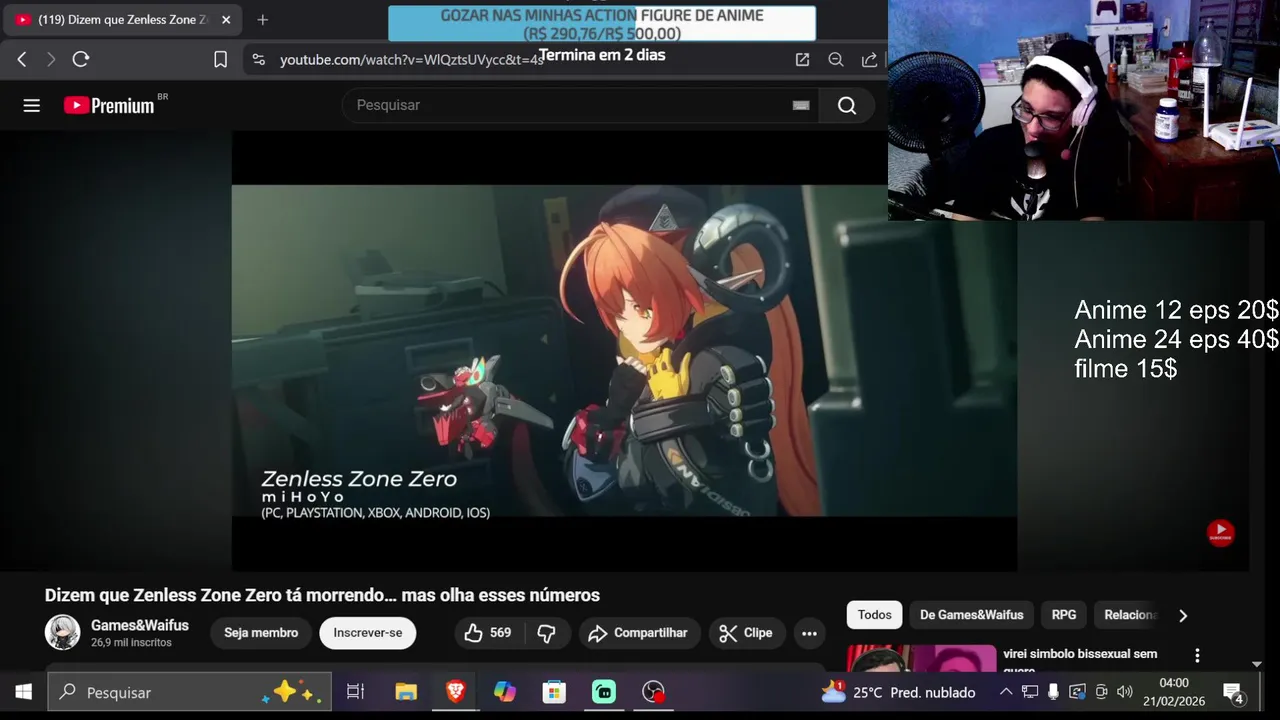The height and width of the screenshot is (720, 1280).
Task: Select the Todos filter chip
Action: click(x=874, y=615)
